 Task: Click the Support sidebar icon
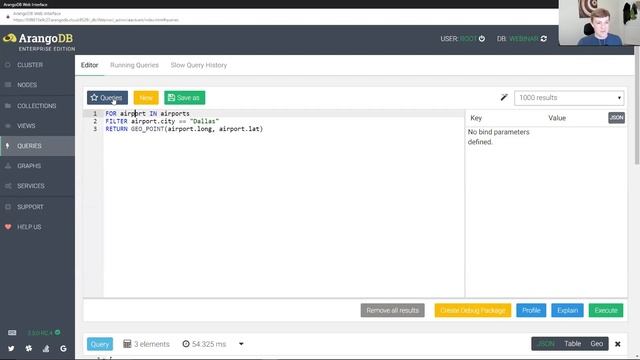[8, 207]
